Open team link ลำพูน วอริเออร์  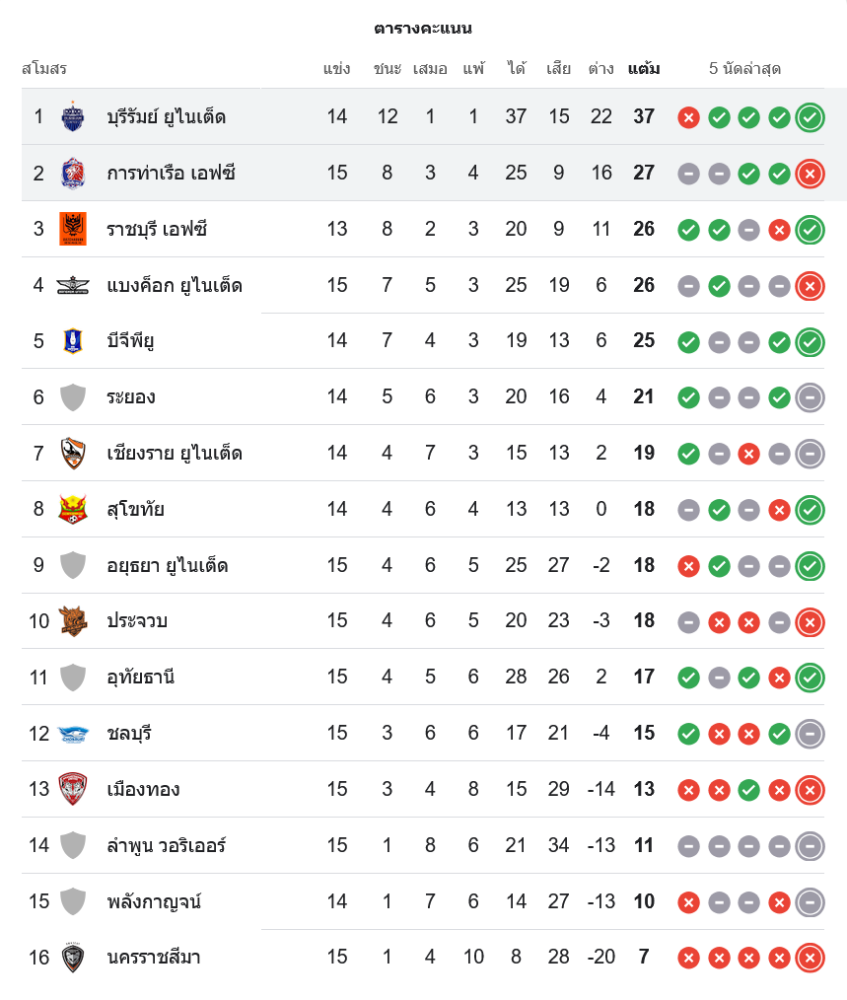166,845
